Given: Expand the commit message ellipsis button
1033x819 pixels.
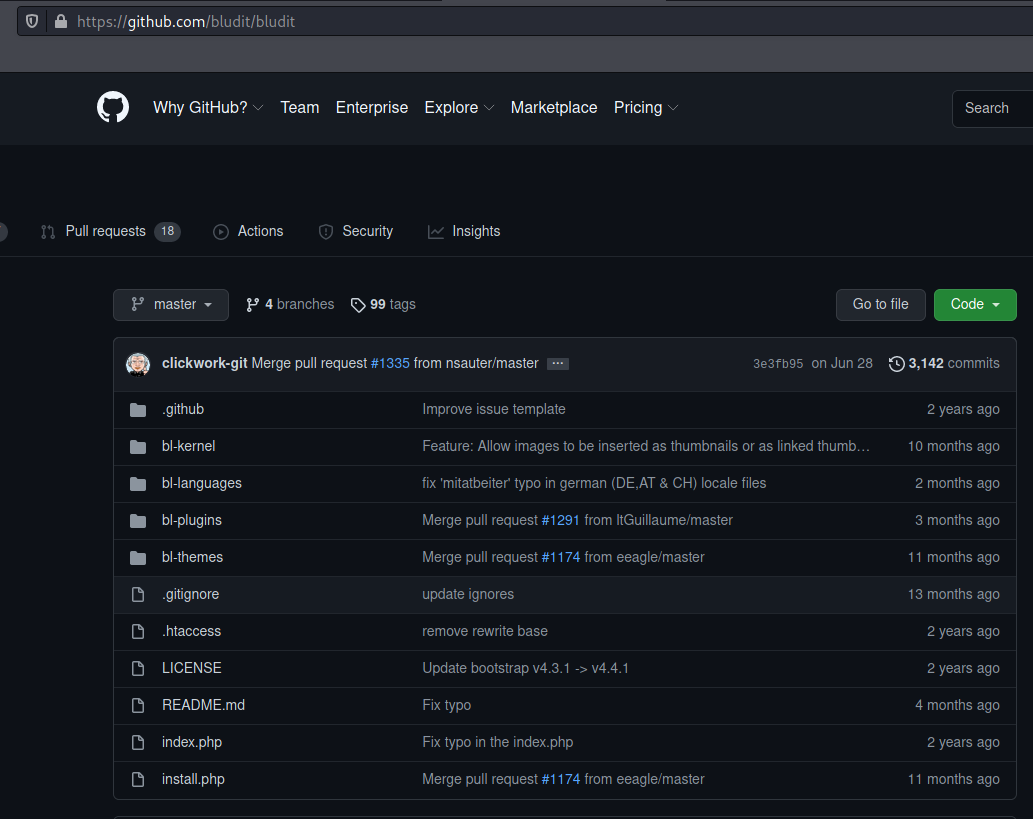Looking at the screenshot, I should coord(557,364).
